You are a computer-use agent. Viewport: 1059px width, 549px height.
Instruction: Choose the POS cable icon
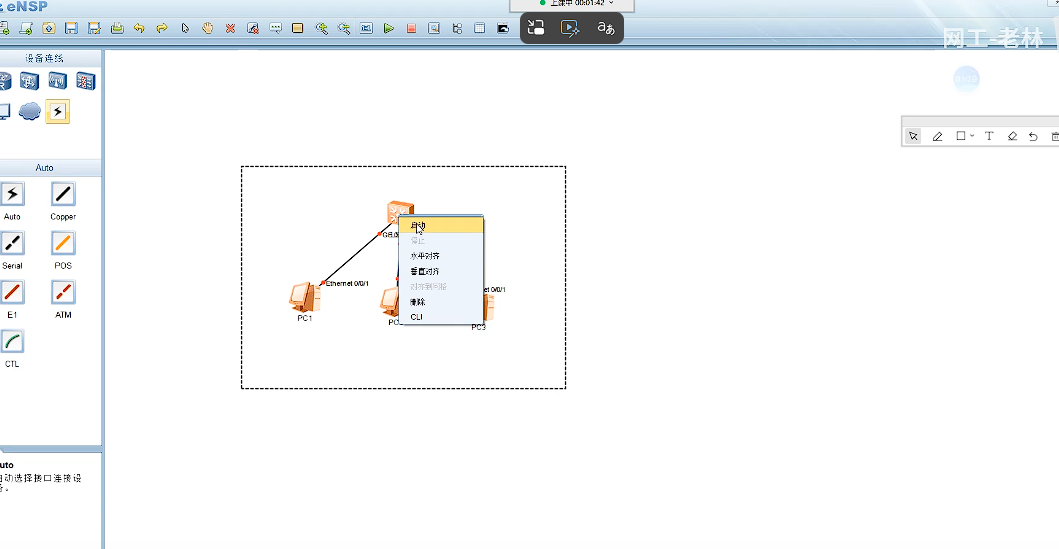coord(63,243)
